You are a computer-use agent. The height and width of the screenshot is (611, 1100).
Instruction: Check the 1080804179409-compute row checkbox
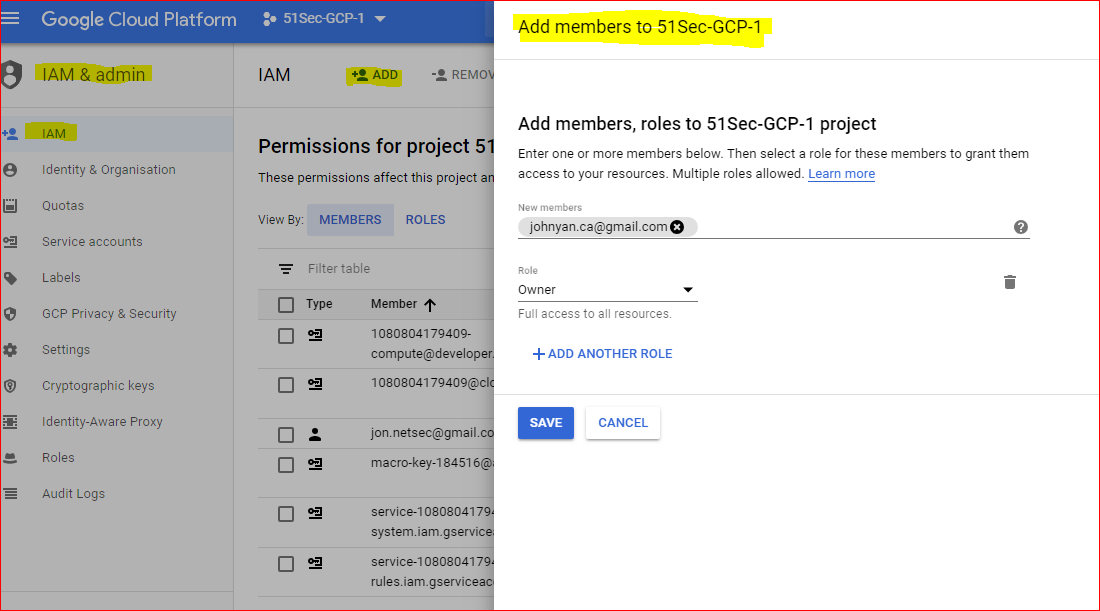(286, 336)
